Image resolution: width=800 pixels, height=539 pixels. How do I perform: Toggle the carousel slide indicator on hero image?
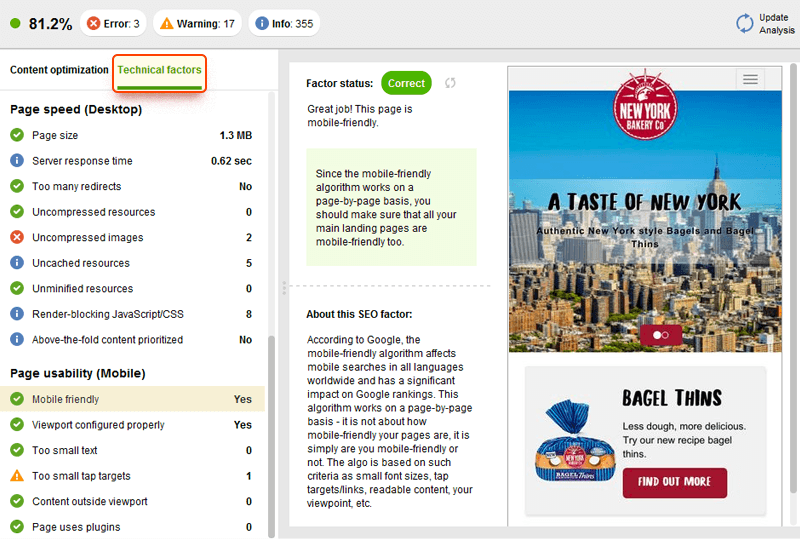(x=661, y=336)
